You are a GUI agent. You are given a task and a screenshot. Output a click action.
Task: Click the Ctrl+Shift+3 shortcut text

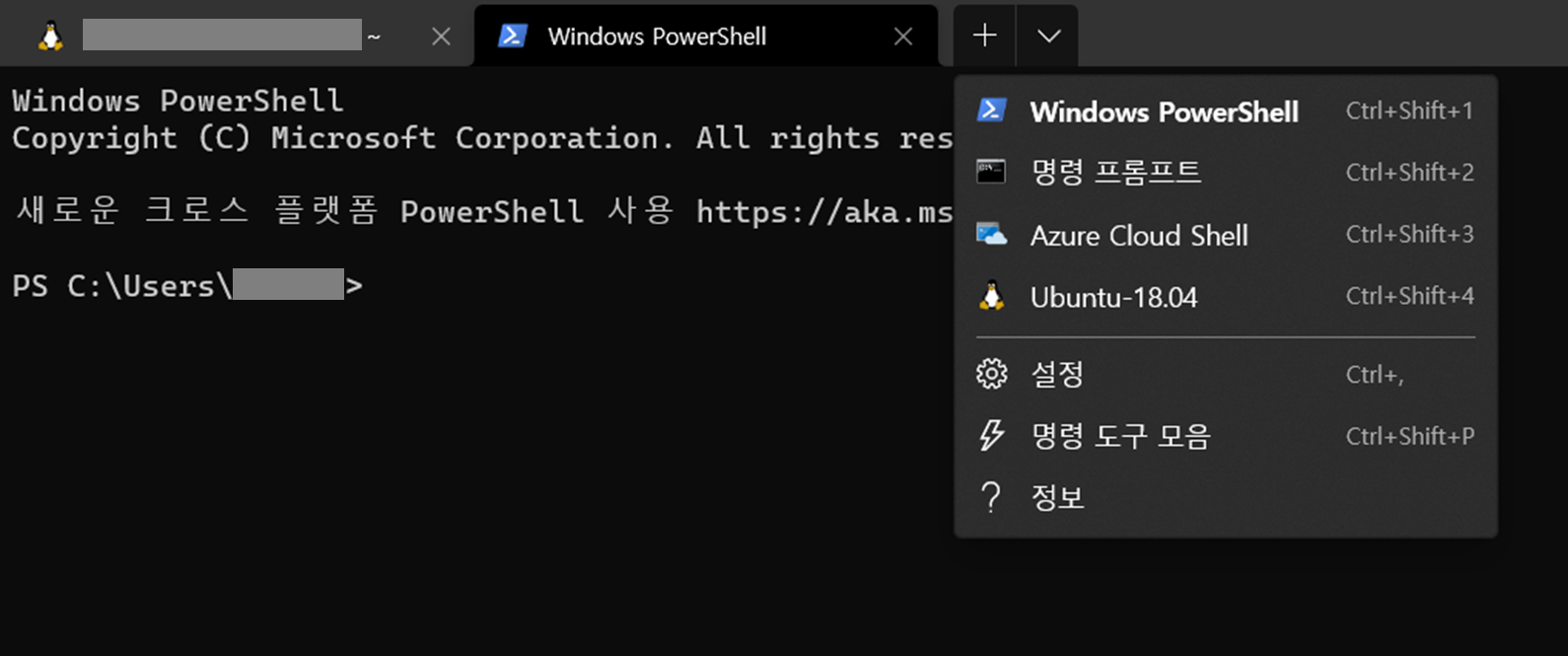pos(1409,235)
